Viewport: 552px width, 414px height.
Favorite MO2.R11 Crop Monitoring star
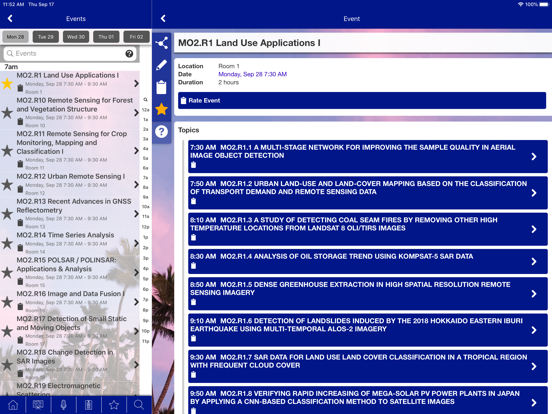coord(7,151)
